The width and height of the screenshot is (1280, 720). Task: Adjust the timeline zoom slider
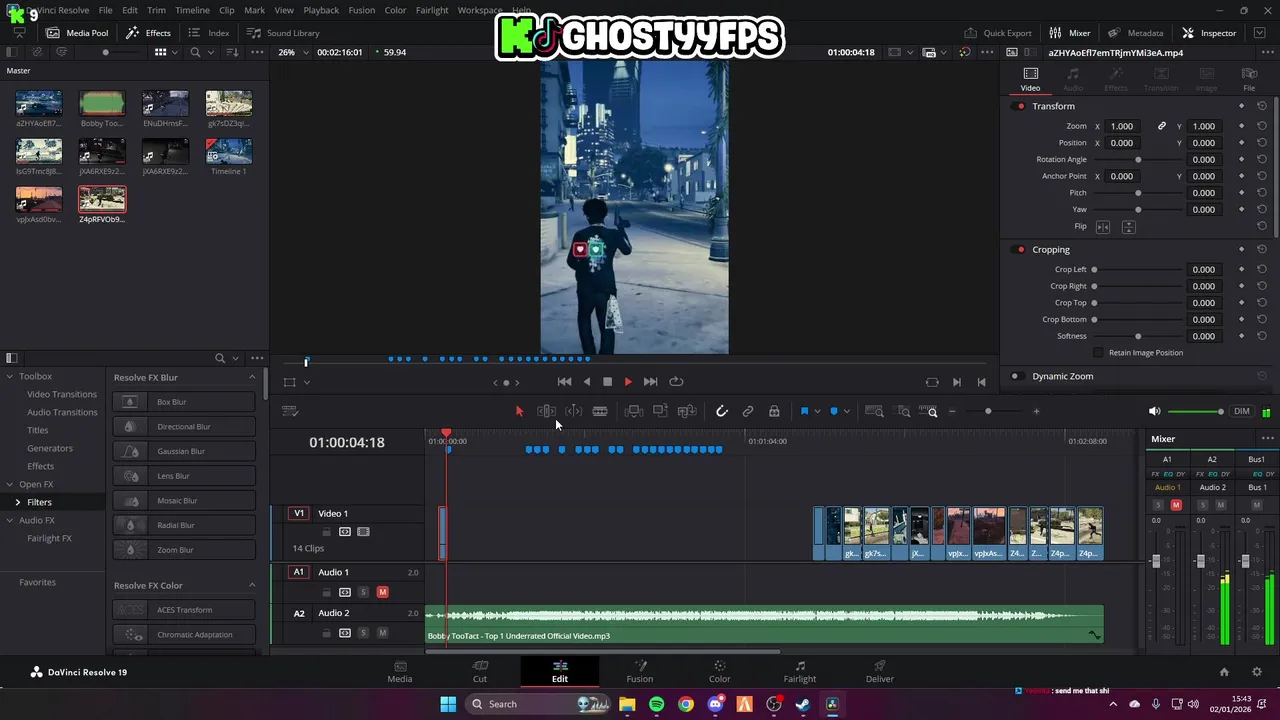(988, 411)
